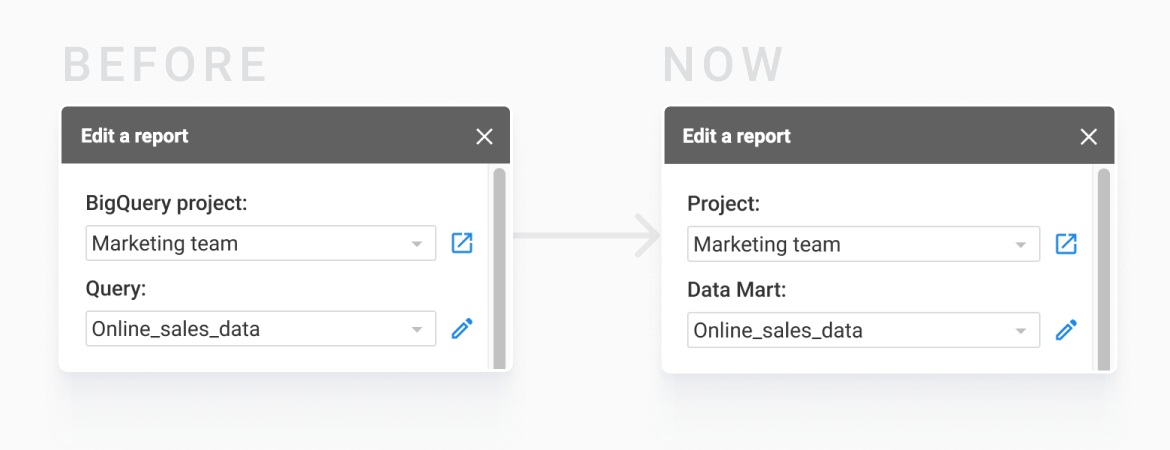Select Marketing team field under Project
Image resolution: width=1170 pixels, height=450 pixels.
(x=863, y=244)
